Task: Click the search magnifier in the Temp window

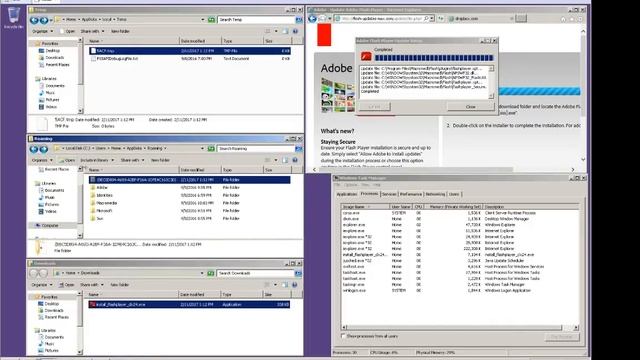Action: tap(299, 20)
